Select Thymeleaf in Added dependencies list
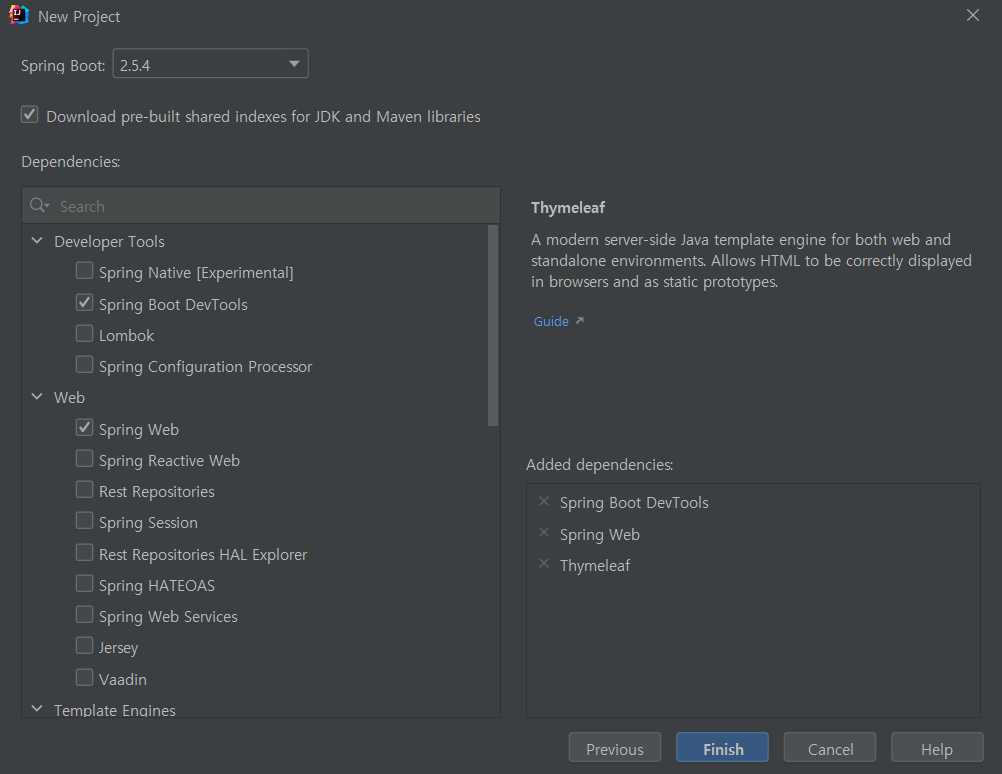Screen dimensions: 1002x774 [595, 566]
